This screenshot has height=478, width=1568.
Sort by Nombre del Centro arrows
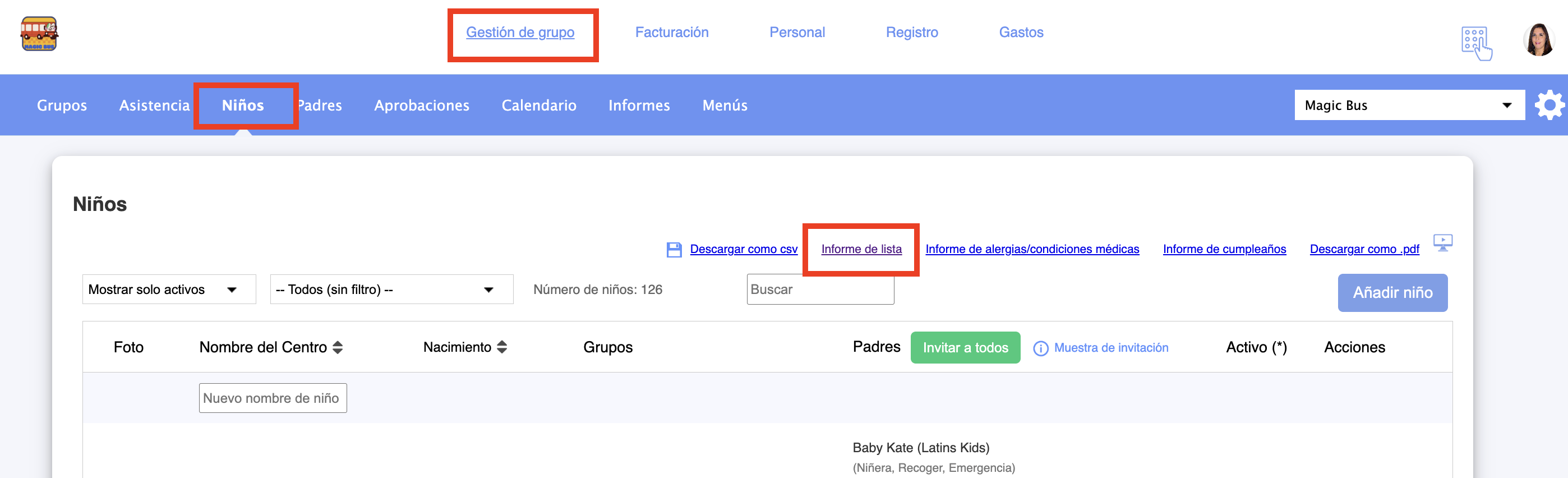point(338,347)
